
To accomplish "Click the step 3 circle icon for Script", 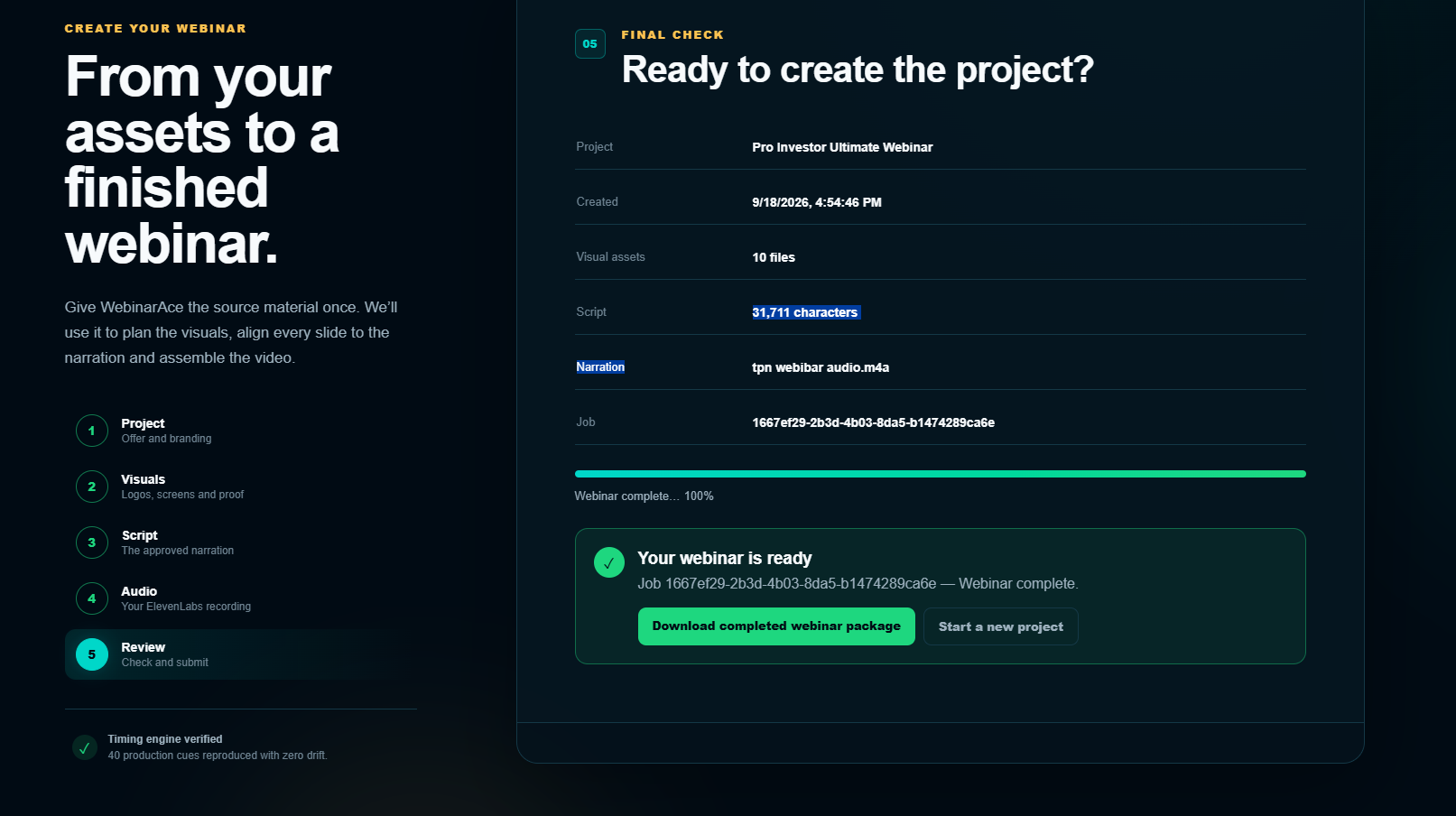I will 91,542.
